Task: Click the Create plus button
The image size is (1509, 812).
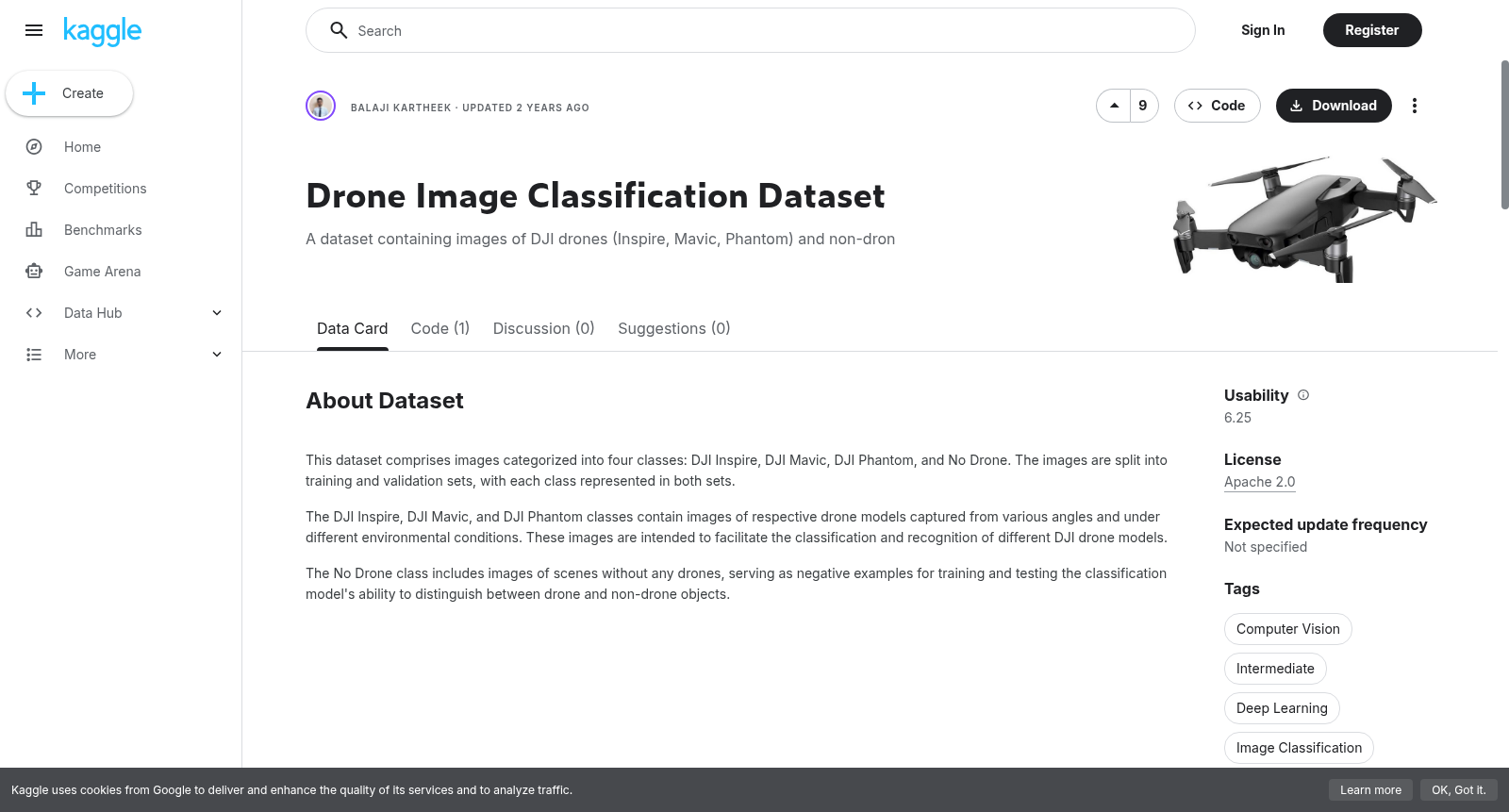Action: (70, 93)
